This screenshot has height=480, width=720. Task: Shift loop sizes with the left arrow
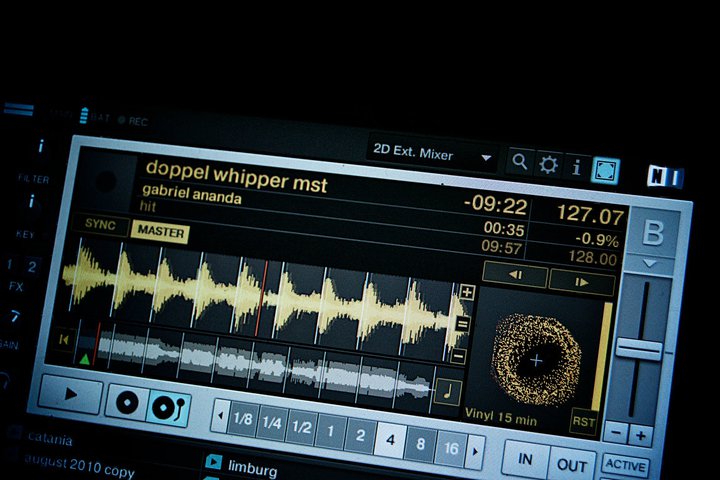point(221,416)
